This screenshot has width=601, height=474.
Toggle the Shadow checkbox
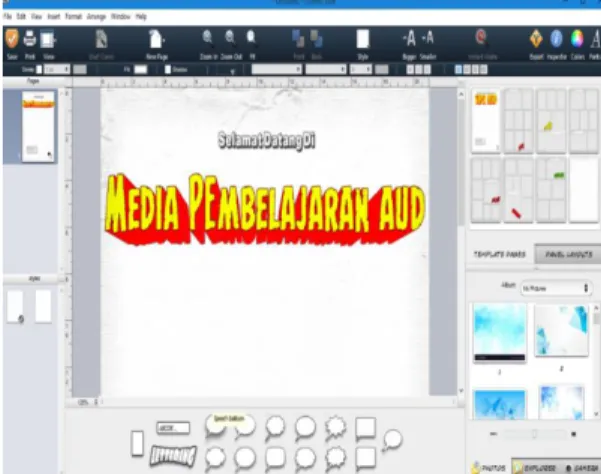point(167,69)
